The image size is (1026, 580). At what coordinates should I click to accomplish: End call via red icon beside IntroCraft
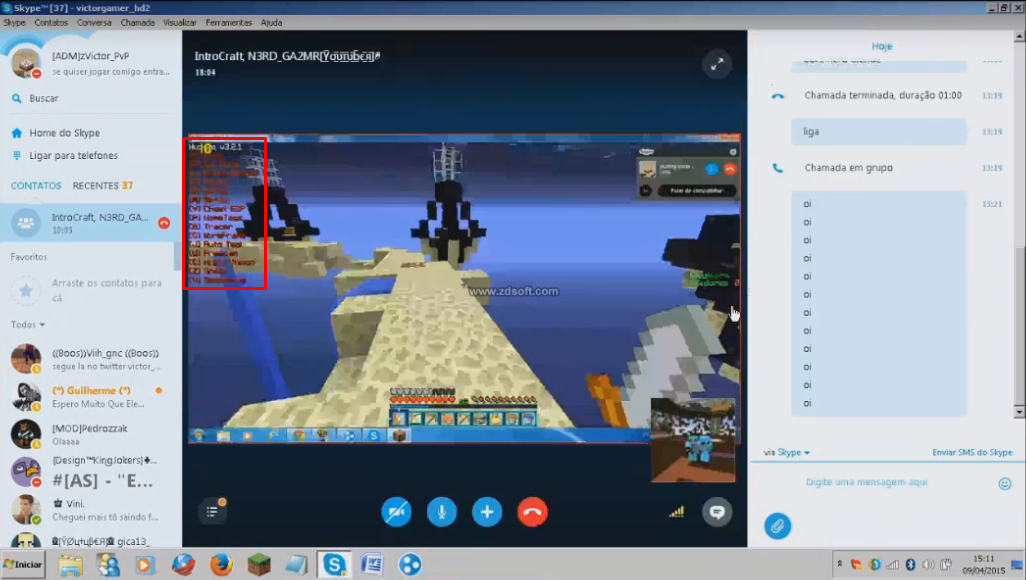pyautogui.click(x=164, y=223)
